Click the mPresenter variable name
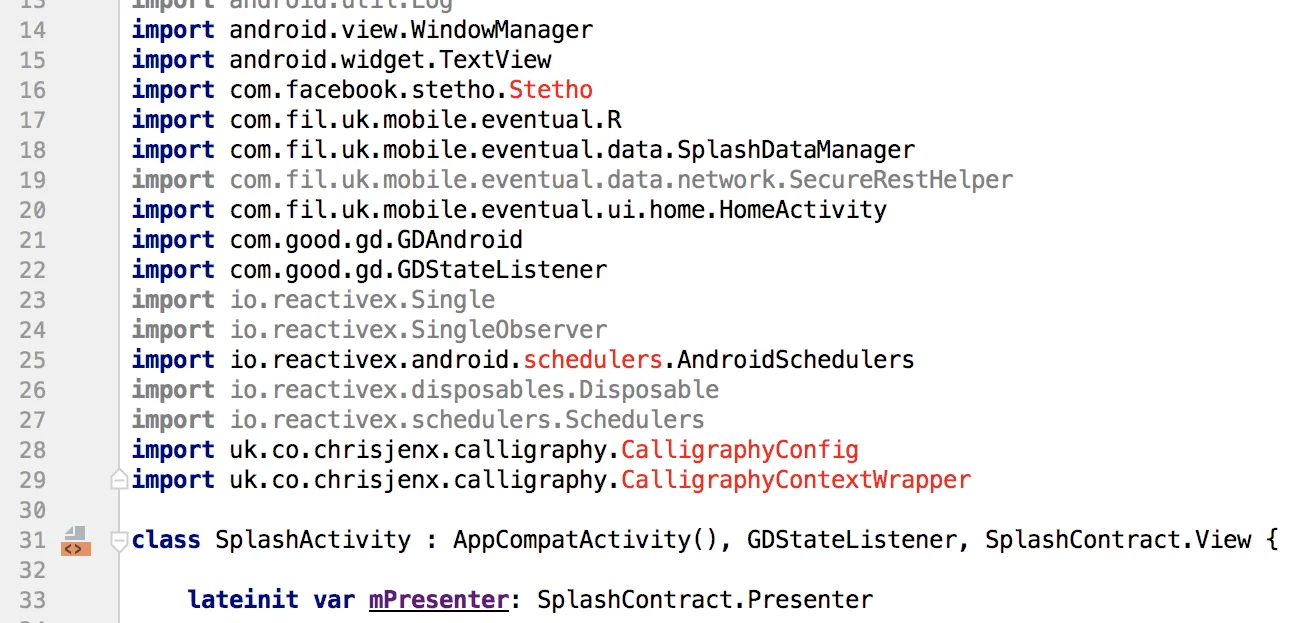This screenshot has height=623, width=1296. (438, 600)
